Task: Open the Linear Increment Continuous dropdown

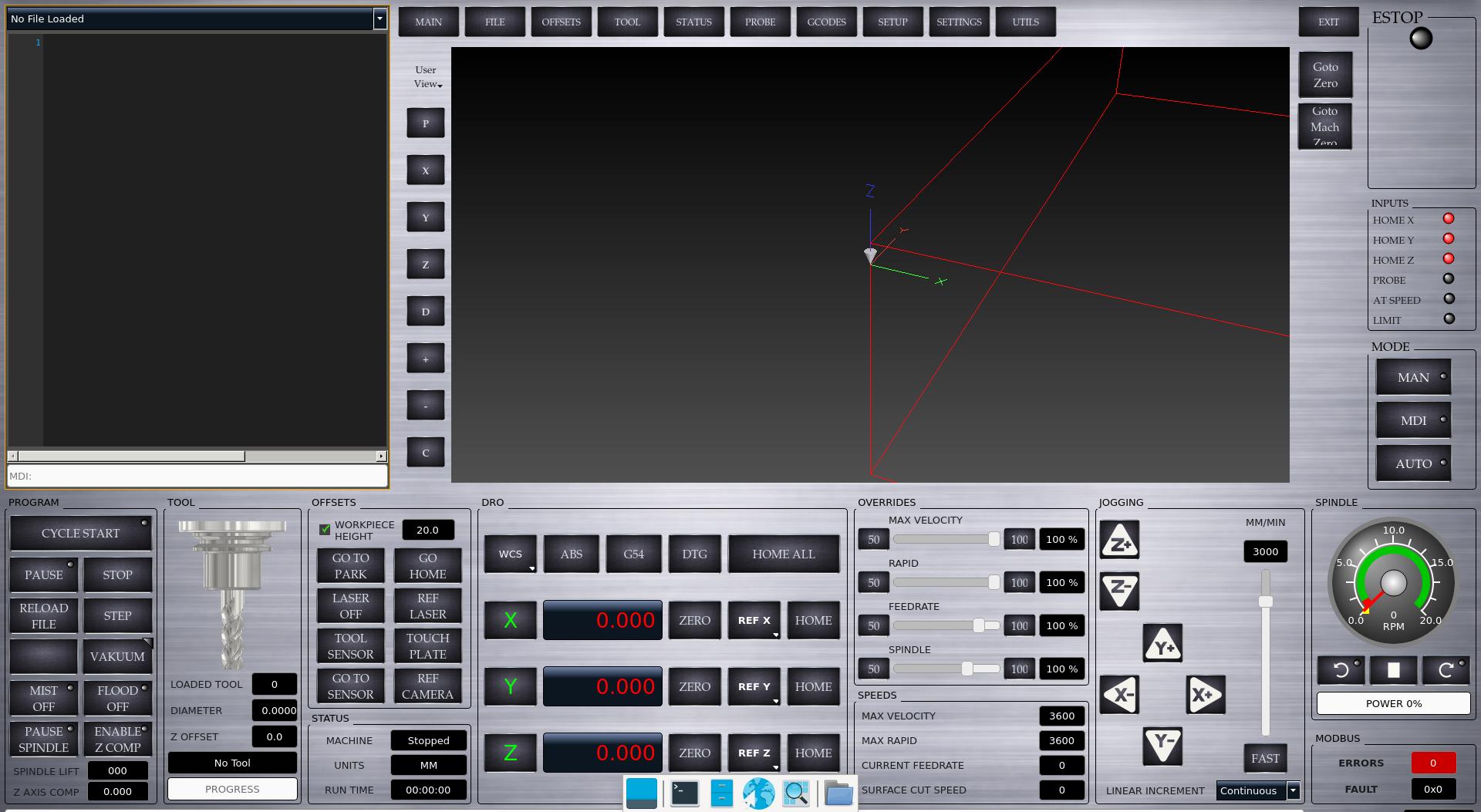Action: point(1257,790)
